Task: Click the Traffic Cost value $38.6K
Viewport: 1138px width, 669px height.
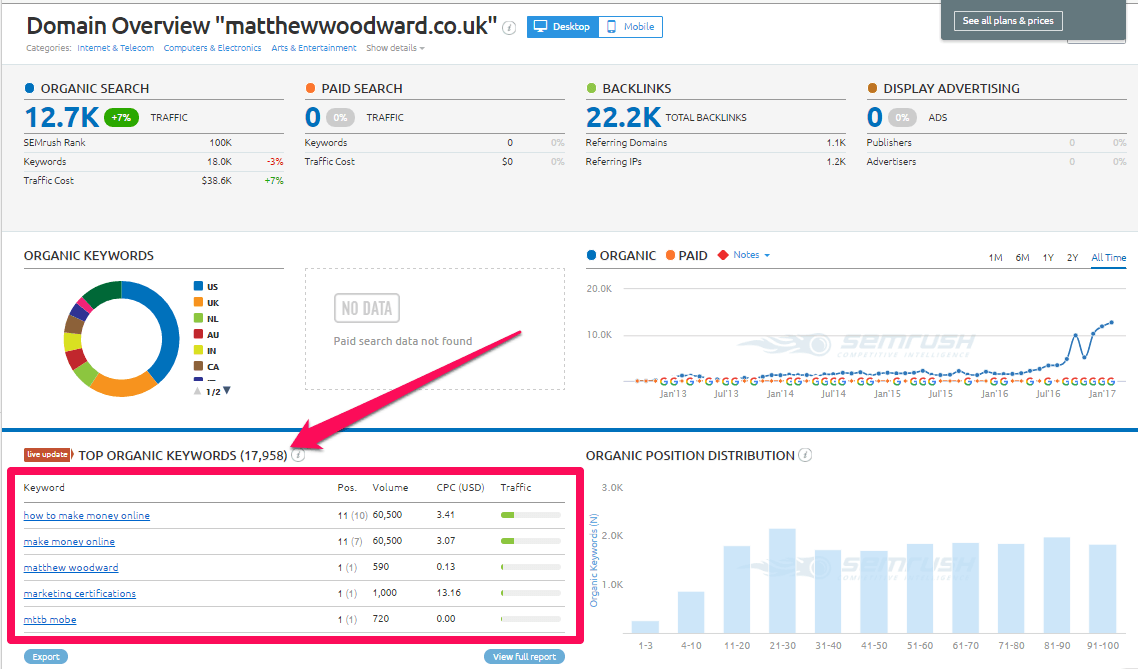Action: click(x=216, y=181)
